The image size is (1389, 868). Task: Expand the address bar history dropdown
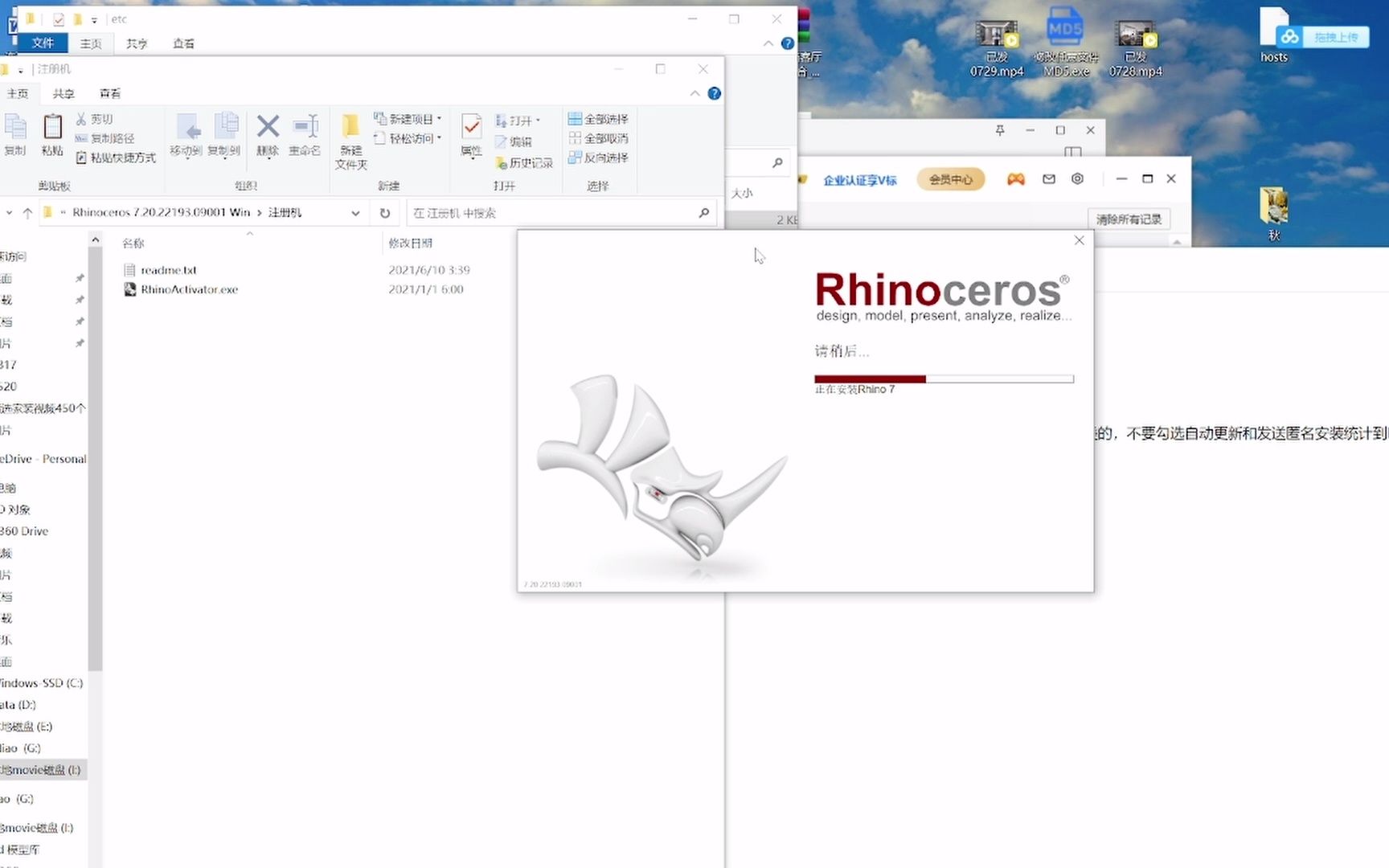pos(355,213)
